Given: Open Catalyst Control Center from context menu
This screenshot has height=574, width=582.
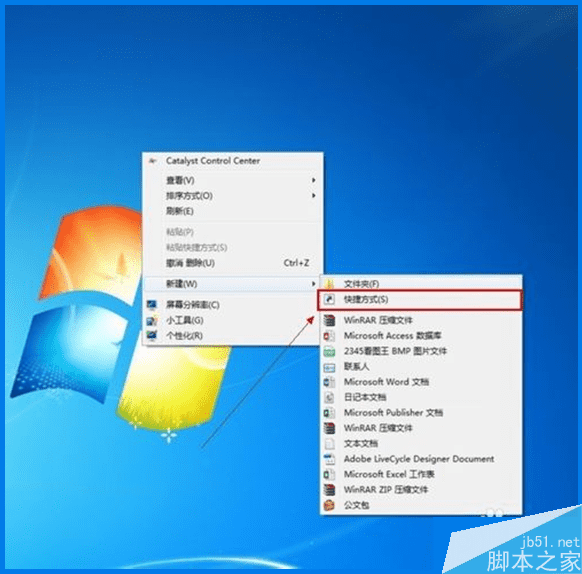Looking at the screenshot, I should 232,161.
